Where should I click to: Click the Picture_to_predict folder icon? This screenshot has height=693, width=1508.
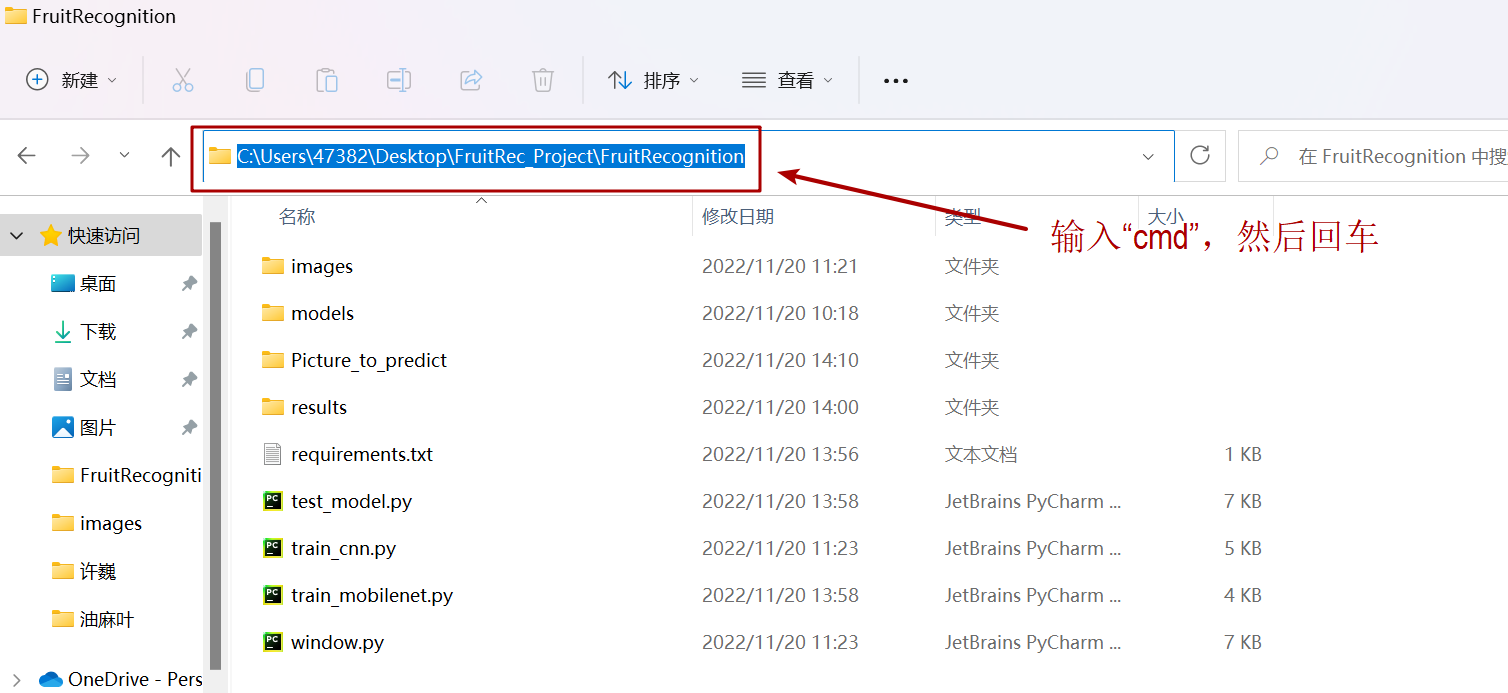(x=273, y=360)
